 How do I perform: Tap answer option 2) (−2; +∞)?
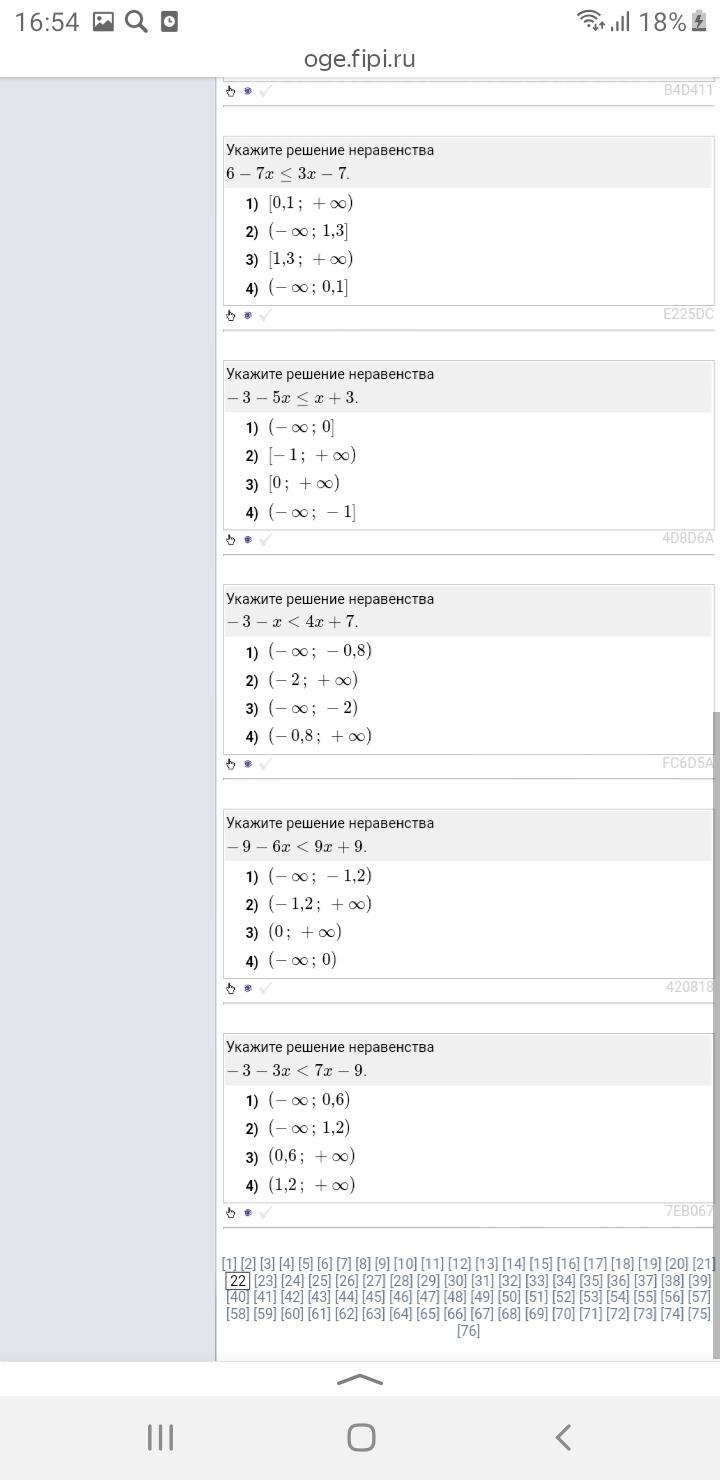[x=312, y=680]
